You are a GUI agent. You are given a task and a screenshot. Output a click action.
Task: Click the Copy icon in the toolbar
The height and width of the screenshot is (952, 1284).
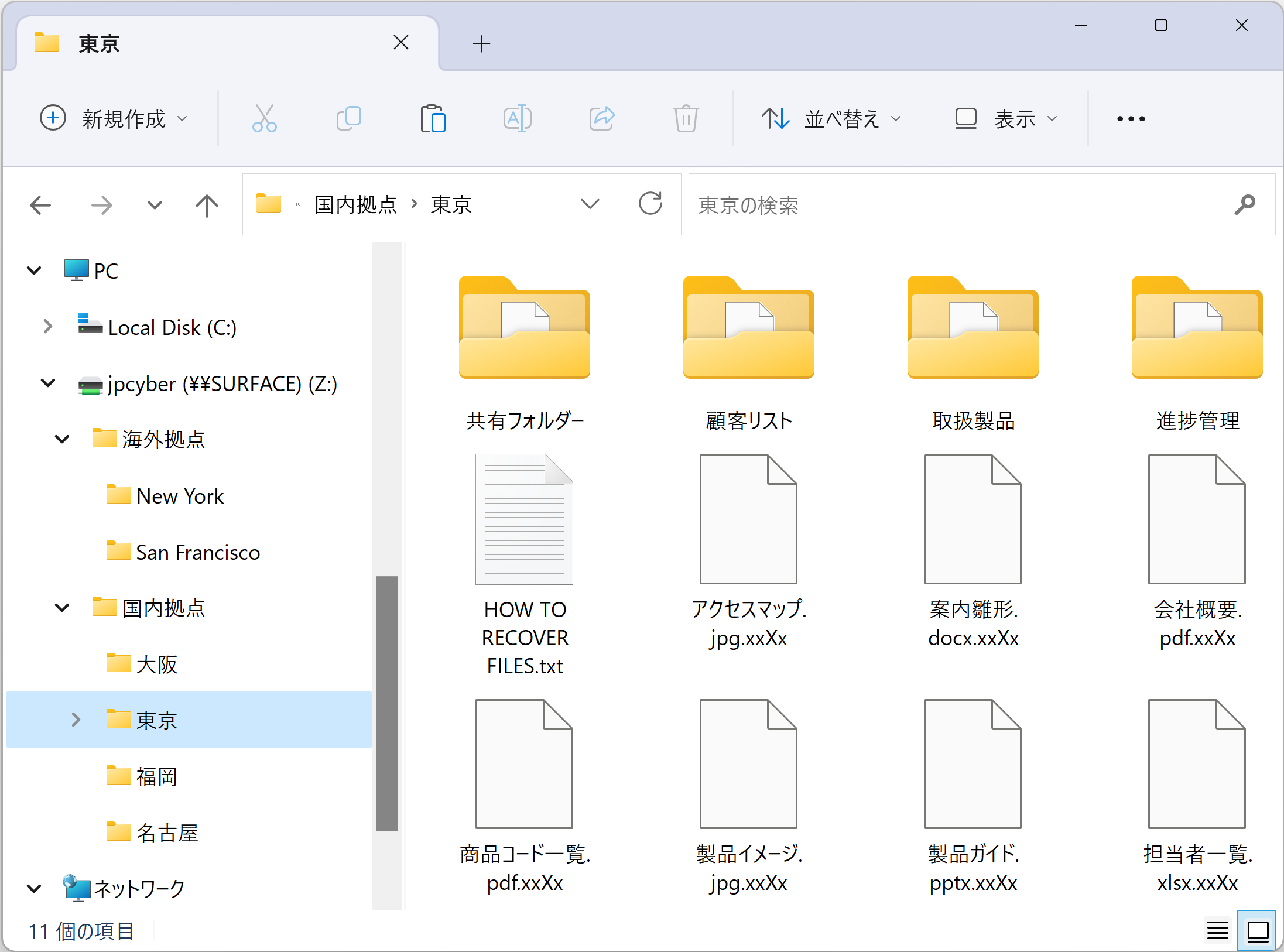(348, 118)
